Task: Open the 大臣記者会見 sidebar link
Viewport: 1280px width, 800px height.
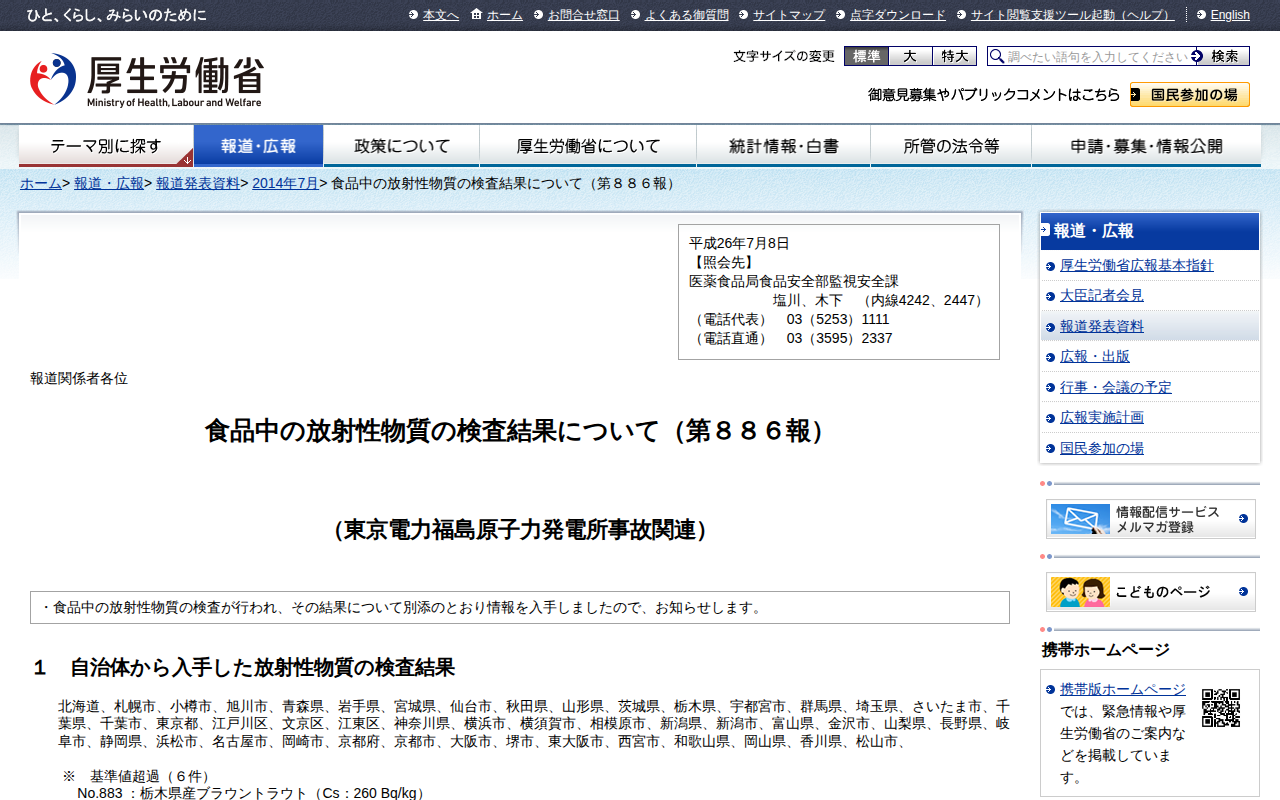Action: (1102, 296)
